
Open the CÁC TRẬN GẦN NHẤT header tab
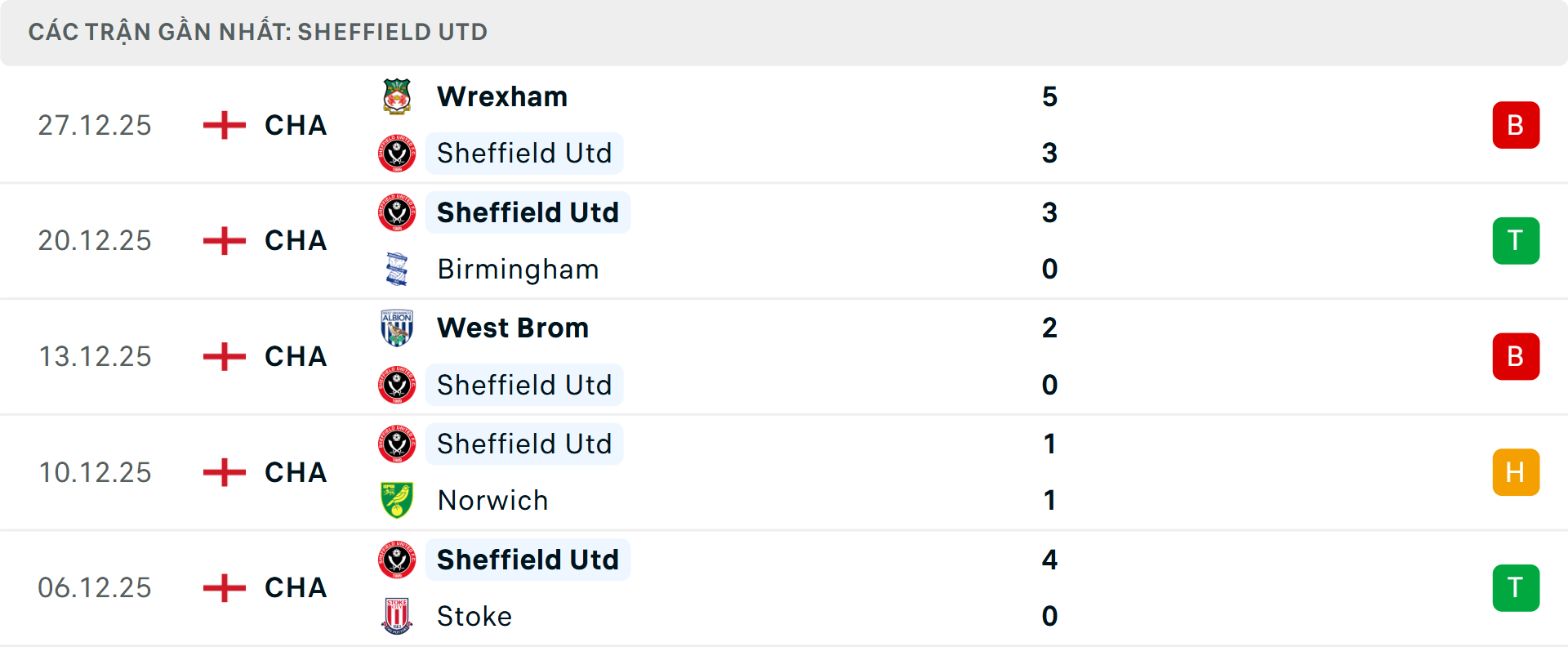click(x=258, y=32)
